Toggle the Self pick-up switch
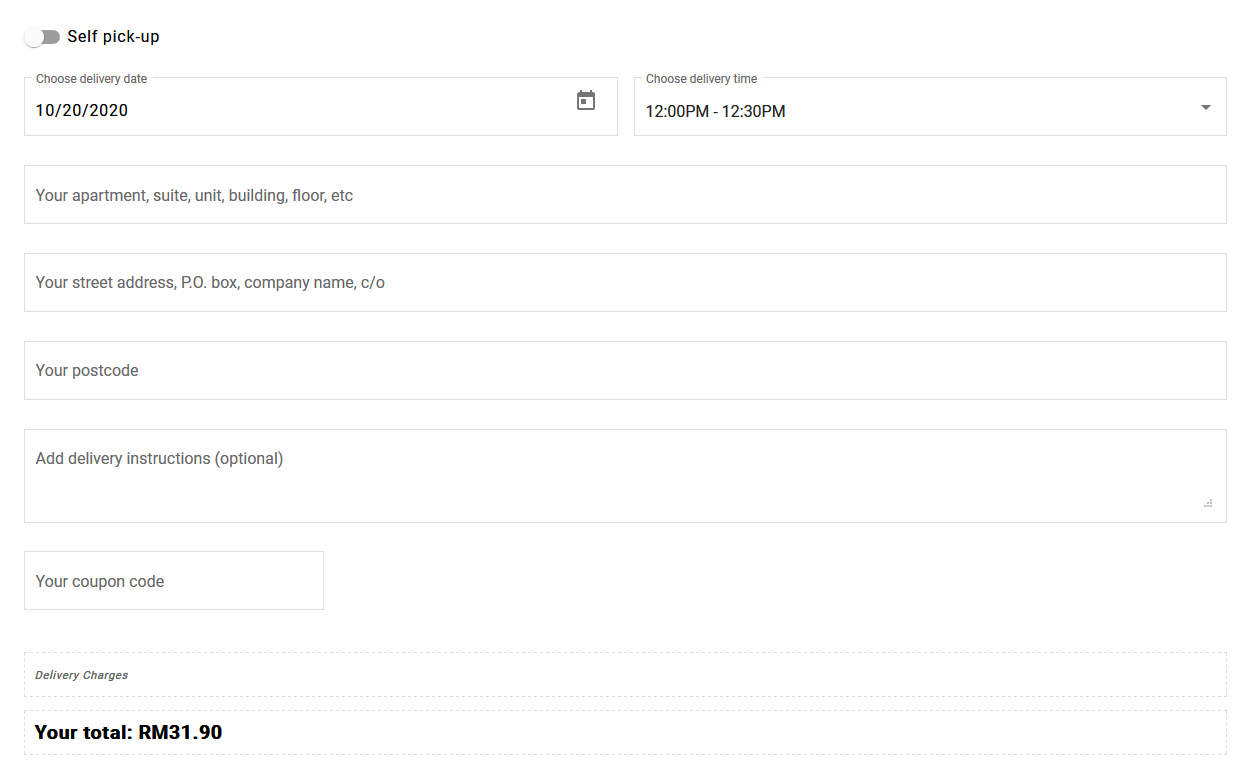Screen dimensions: 1259x769 click(42, 37)
